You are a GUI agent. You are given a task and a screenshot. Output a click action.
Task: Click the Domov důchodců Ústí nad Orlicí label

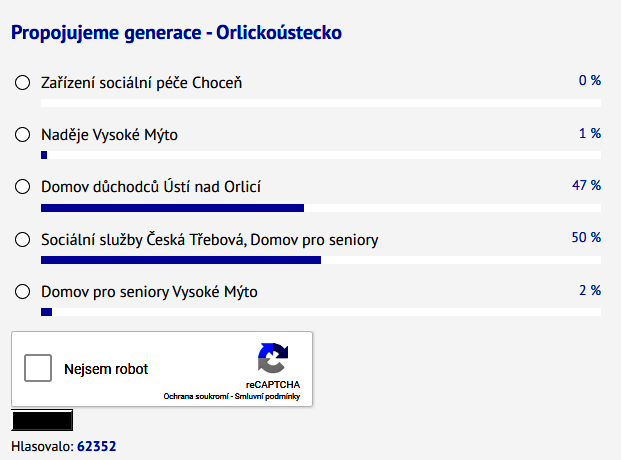point(151,187)
